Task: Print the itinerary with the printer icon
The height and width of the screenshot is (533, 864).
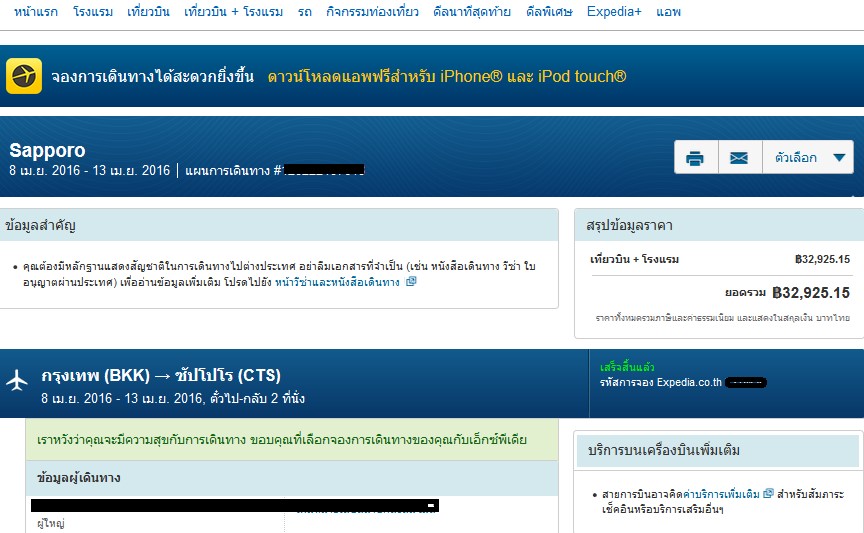Action: pos(695,158)
